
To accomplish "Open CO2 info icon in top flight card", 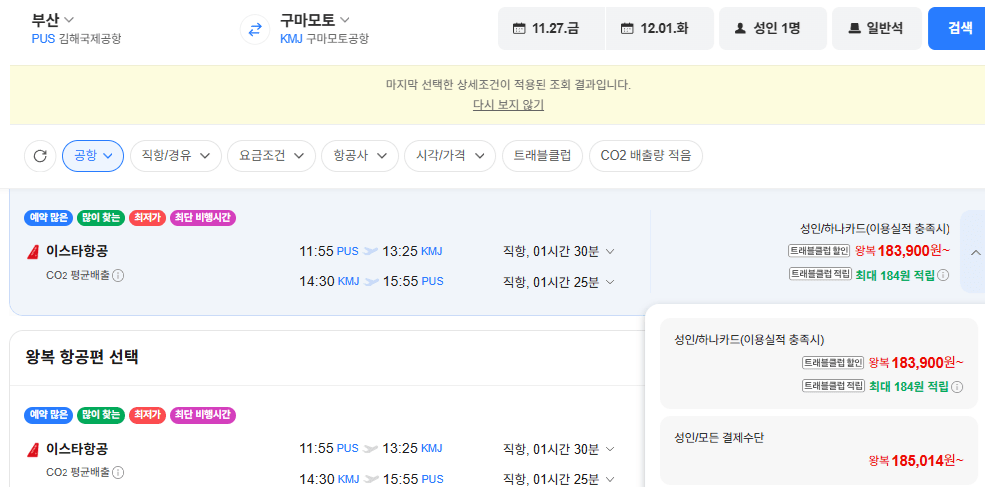I will pyautogui.click(x=118, y=275).
